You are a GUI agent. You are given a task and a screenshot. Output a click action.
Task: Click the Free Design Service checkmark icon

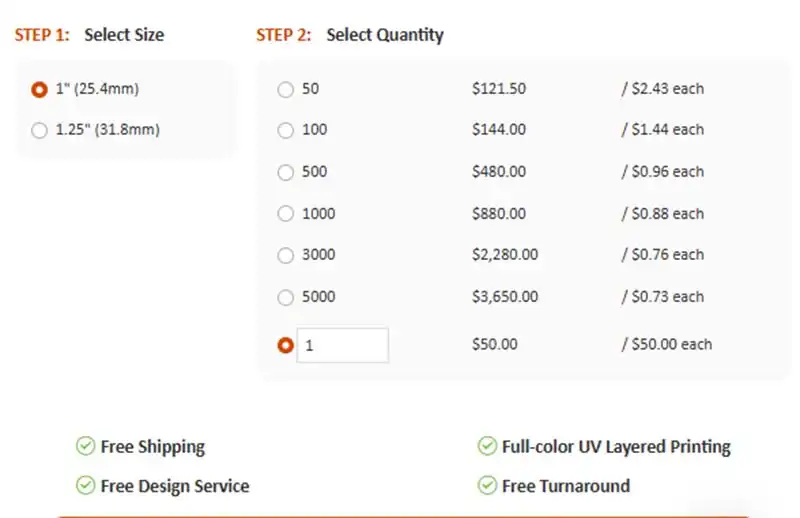[86, 486]
